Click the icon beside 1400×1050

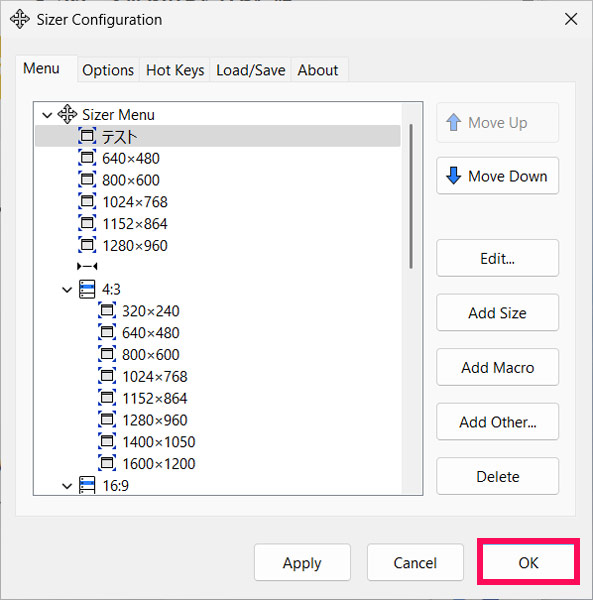[x=107, y=442]
